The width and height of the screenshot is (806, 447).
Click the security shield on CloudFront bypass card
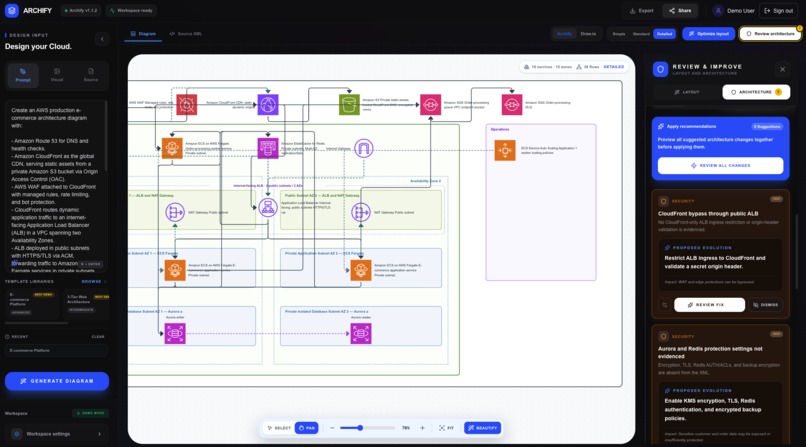click(664, 201)
